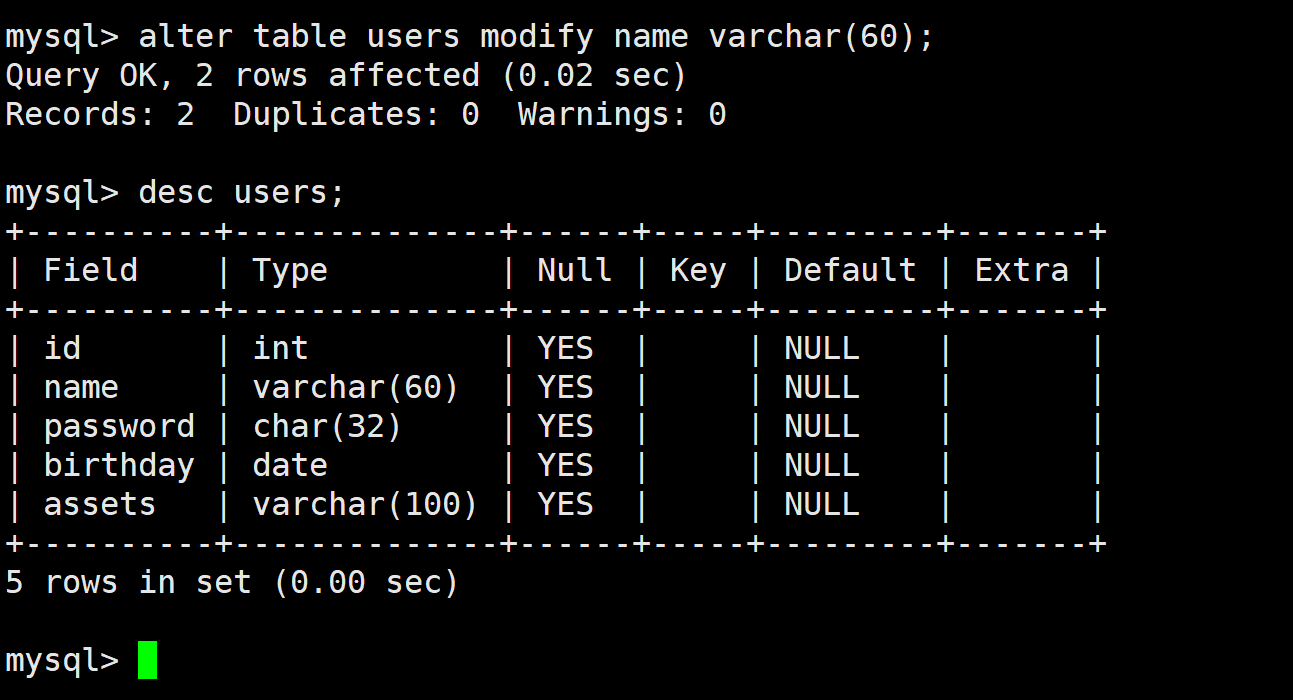
Task: Click the 'assets' field cell
Action: pyautogui.click(x=100, y=505)
